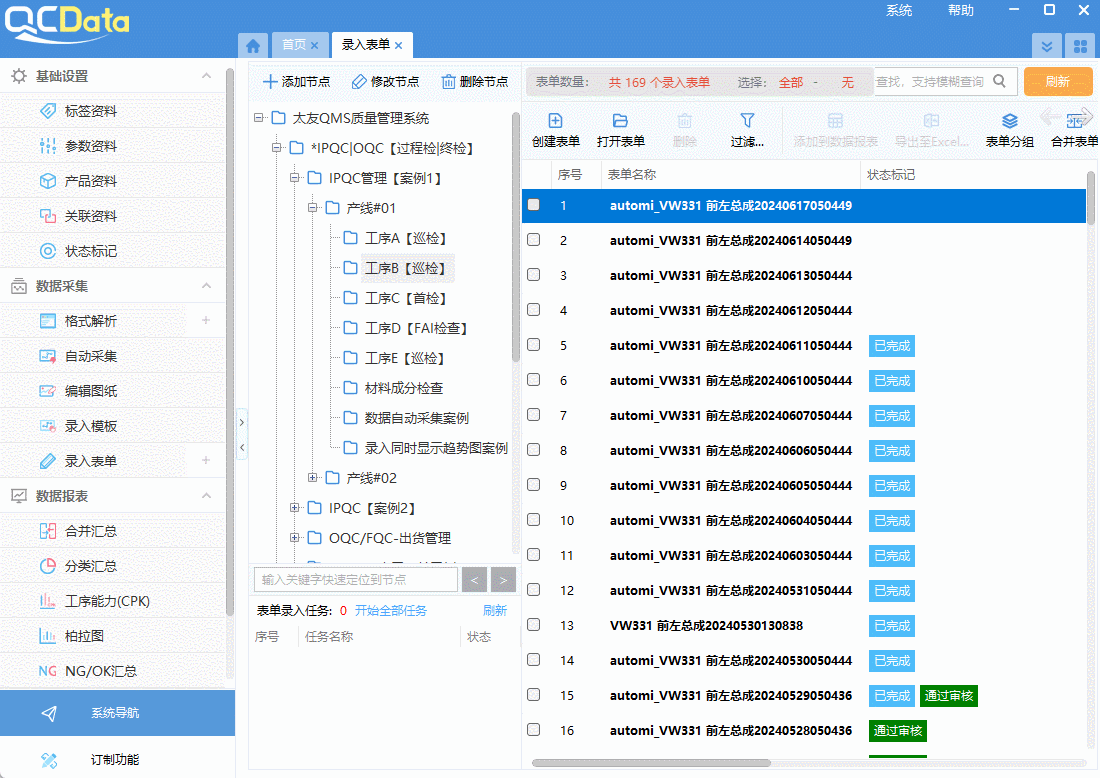Switch to the 首页 tab
Screen dimensions: 1100x778
point(298,44)
